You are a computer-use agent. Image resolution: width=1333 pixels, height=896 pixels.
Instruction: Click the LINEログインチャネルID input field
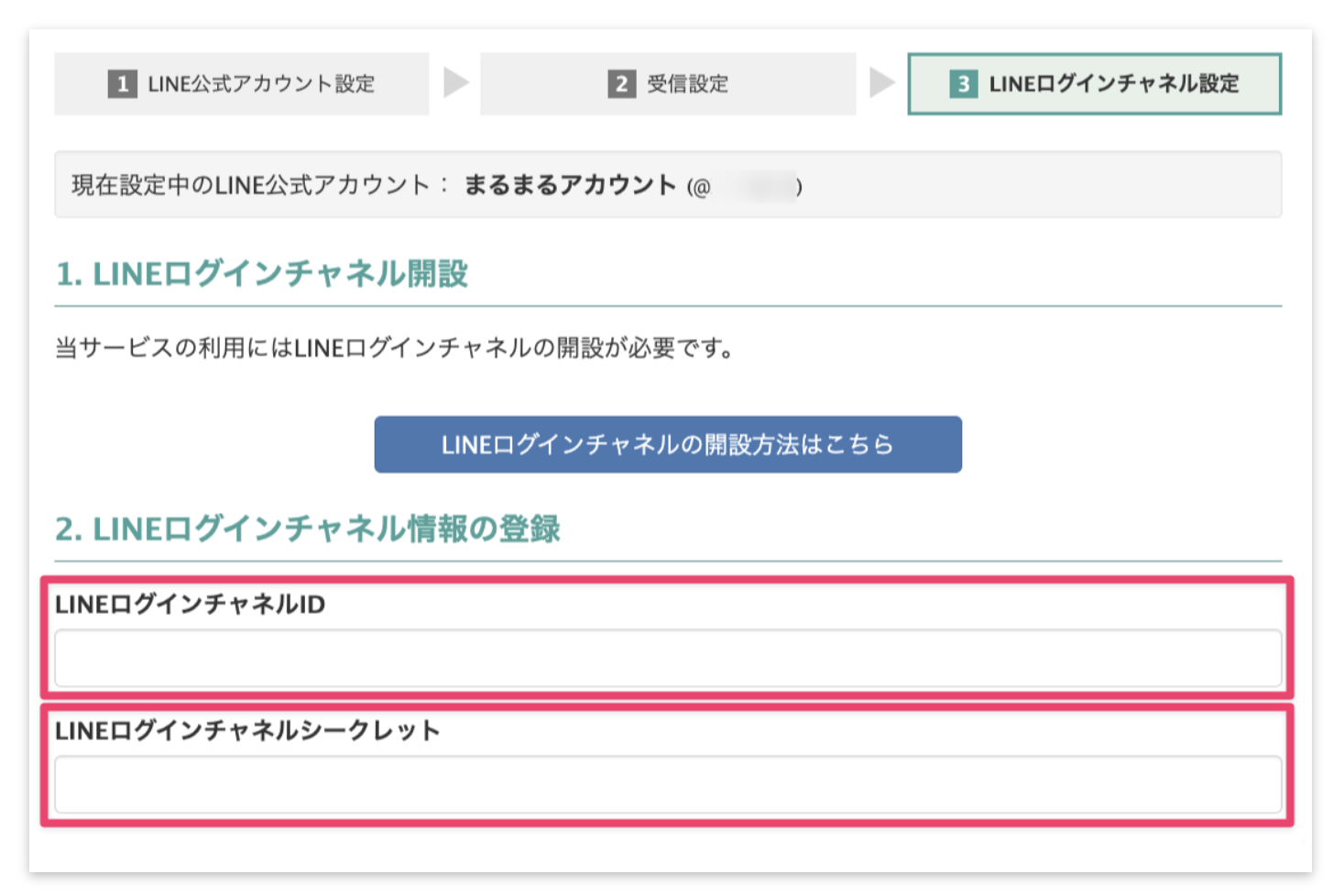pyautogui.click(x=667, y=659)
